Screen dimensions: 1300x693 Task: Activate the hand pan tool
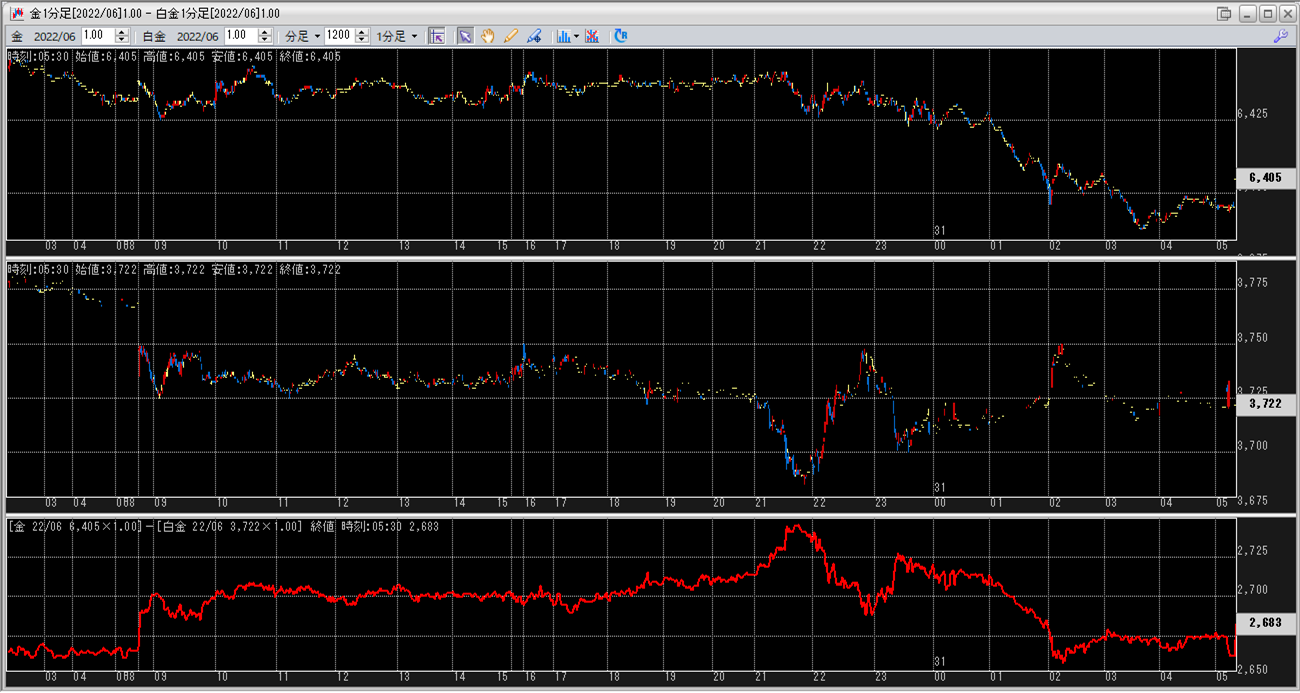[488, 35]
